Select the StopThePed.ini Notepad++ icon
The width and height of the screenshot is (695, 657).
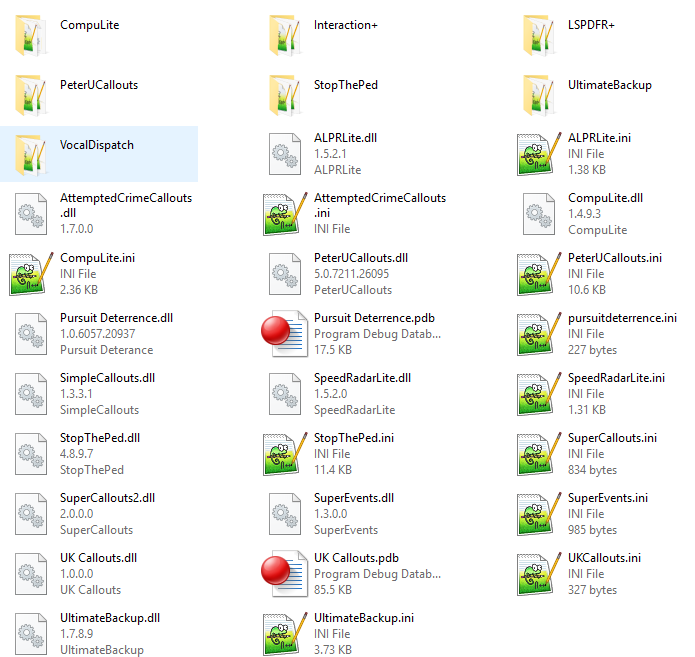click(285, 454)
